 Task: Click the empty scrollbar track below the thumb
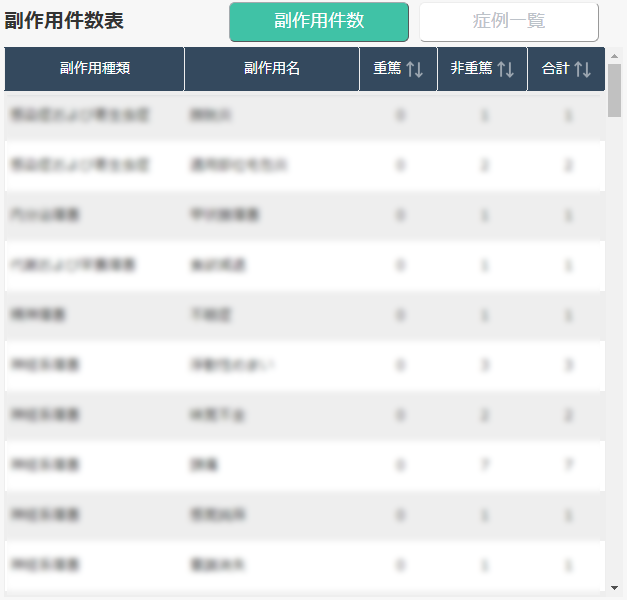(x=614, y=350)
